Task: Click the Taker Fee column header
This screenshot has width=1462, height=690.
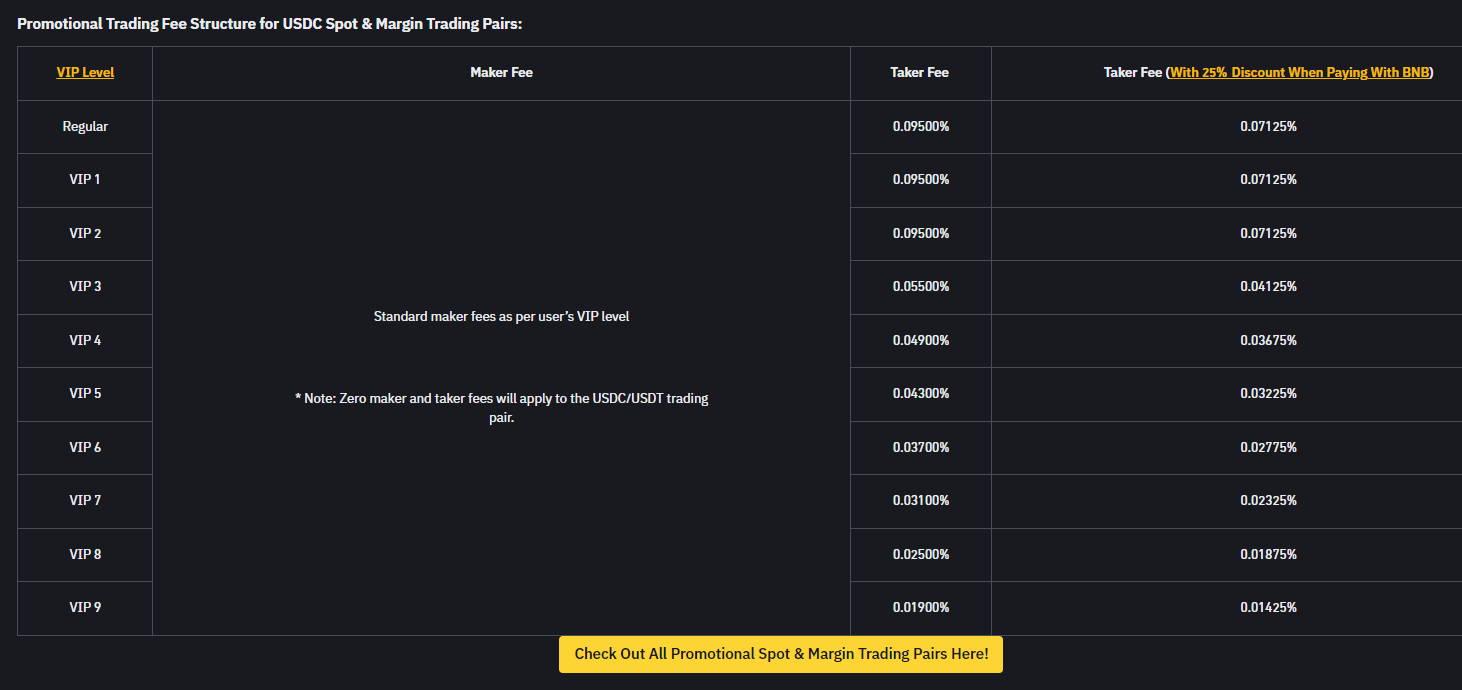Action: (920, 72)
